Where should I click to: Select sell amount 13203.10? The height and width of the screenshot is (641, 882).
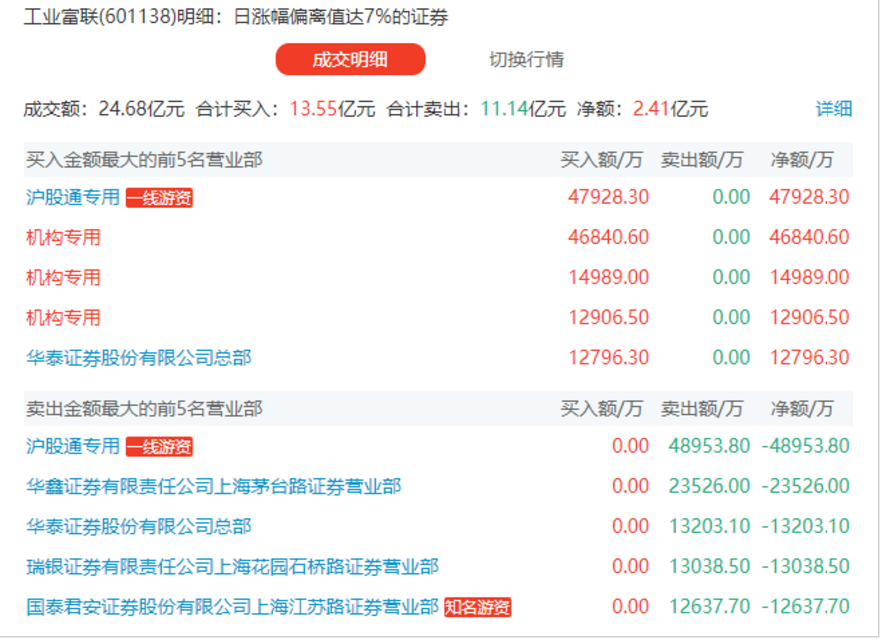tap(709, 527)
